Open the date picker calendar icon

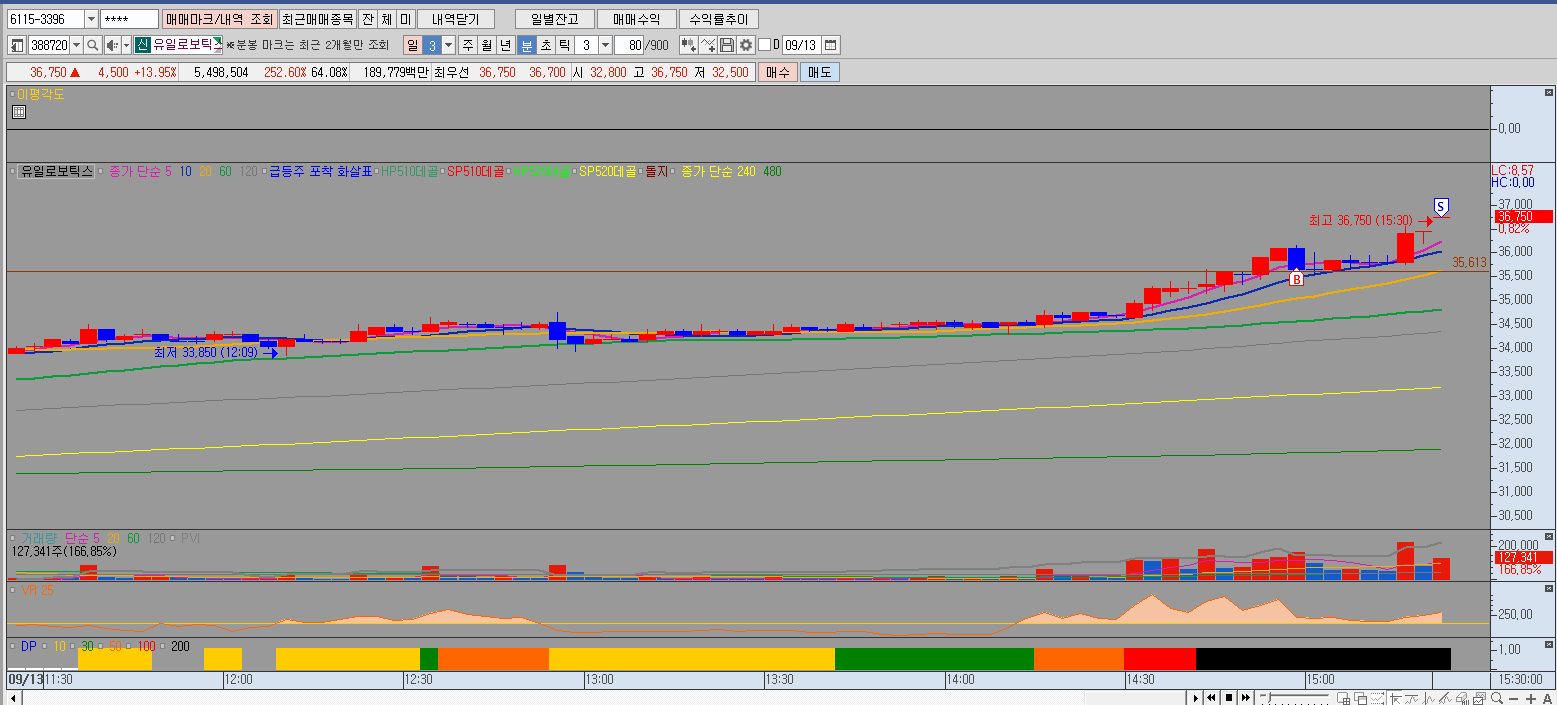tap(831, 45)
